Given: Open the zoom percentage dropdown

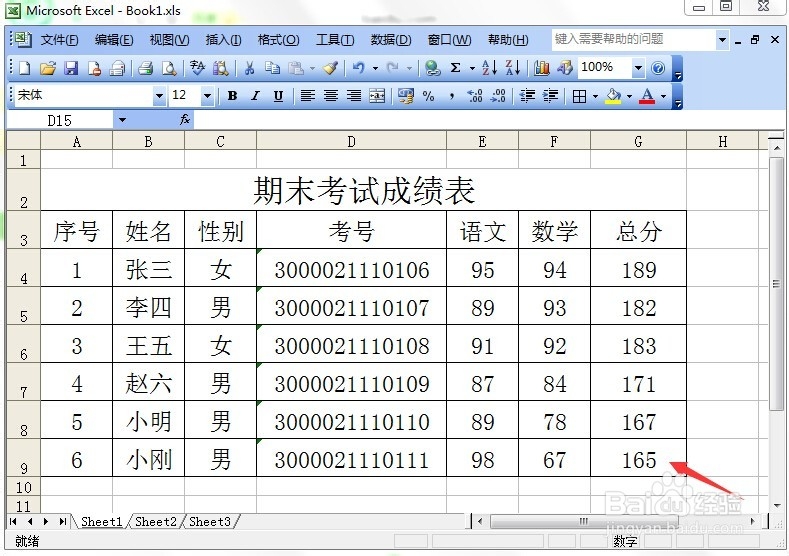Looking at the screenshot, I should [638, 67].
